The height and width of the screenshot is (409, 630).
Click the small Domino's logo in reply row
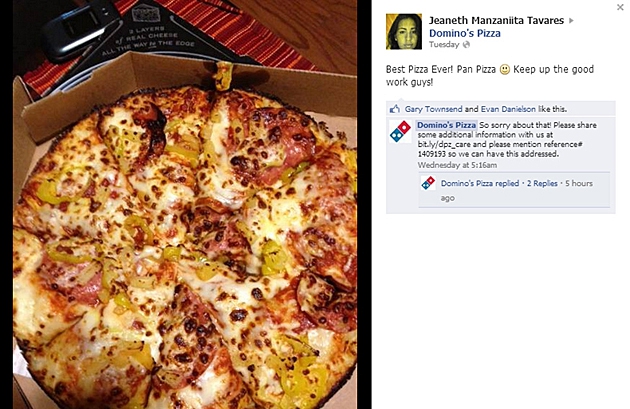(x=428, y=183)
